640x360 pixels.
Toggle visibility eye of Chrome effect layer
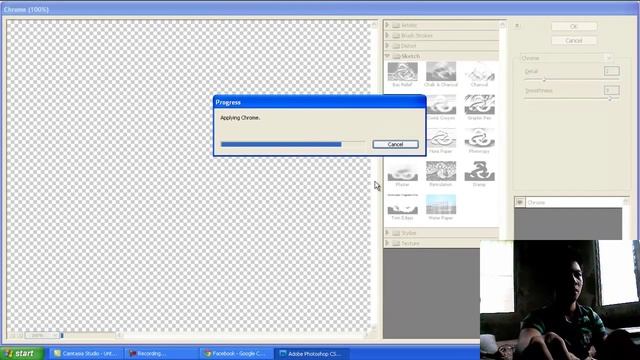pos(520,202)
